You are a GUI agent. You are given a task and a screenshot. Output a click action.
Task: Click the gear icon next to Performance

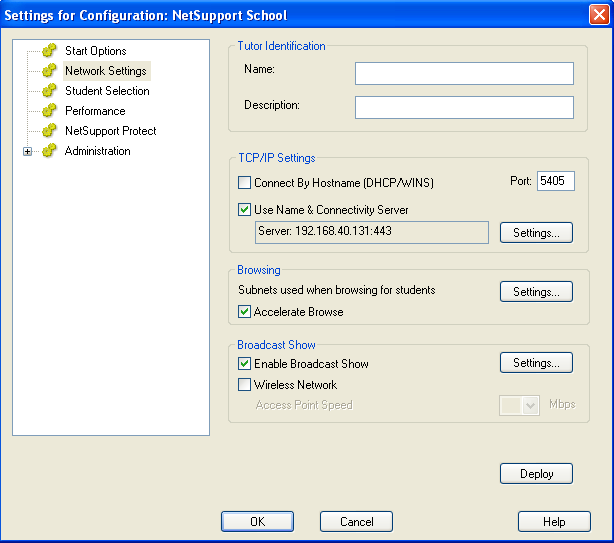coord(49,110)
